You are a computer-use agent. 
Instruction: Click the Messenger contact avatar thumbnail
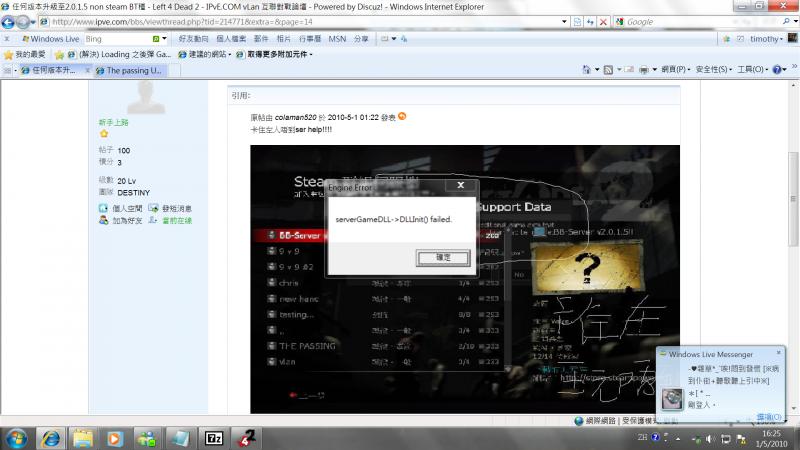click(672, 399)
